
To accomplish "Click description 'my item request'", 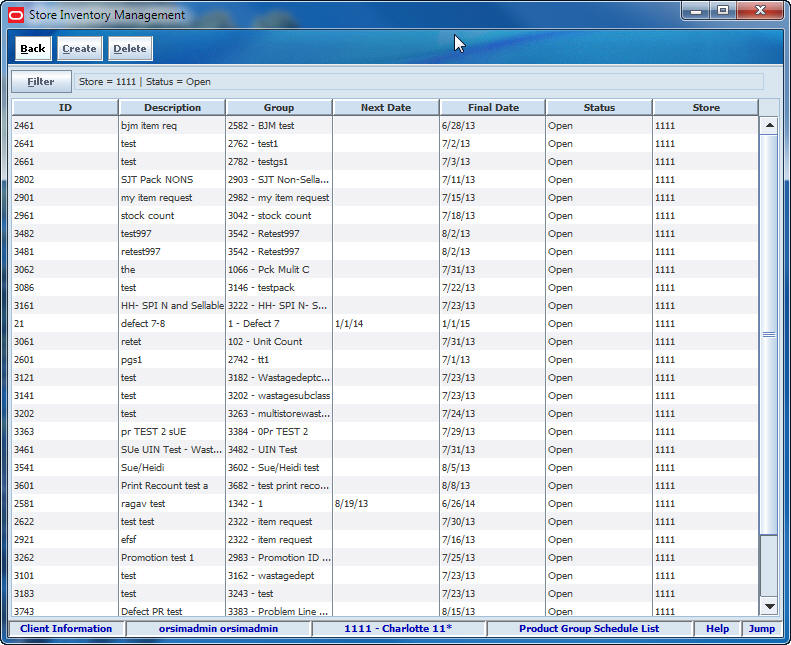I will click(156, 198).
